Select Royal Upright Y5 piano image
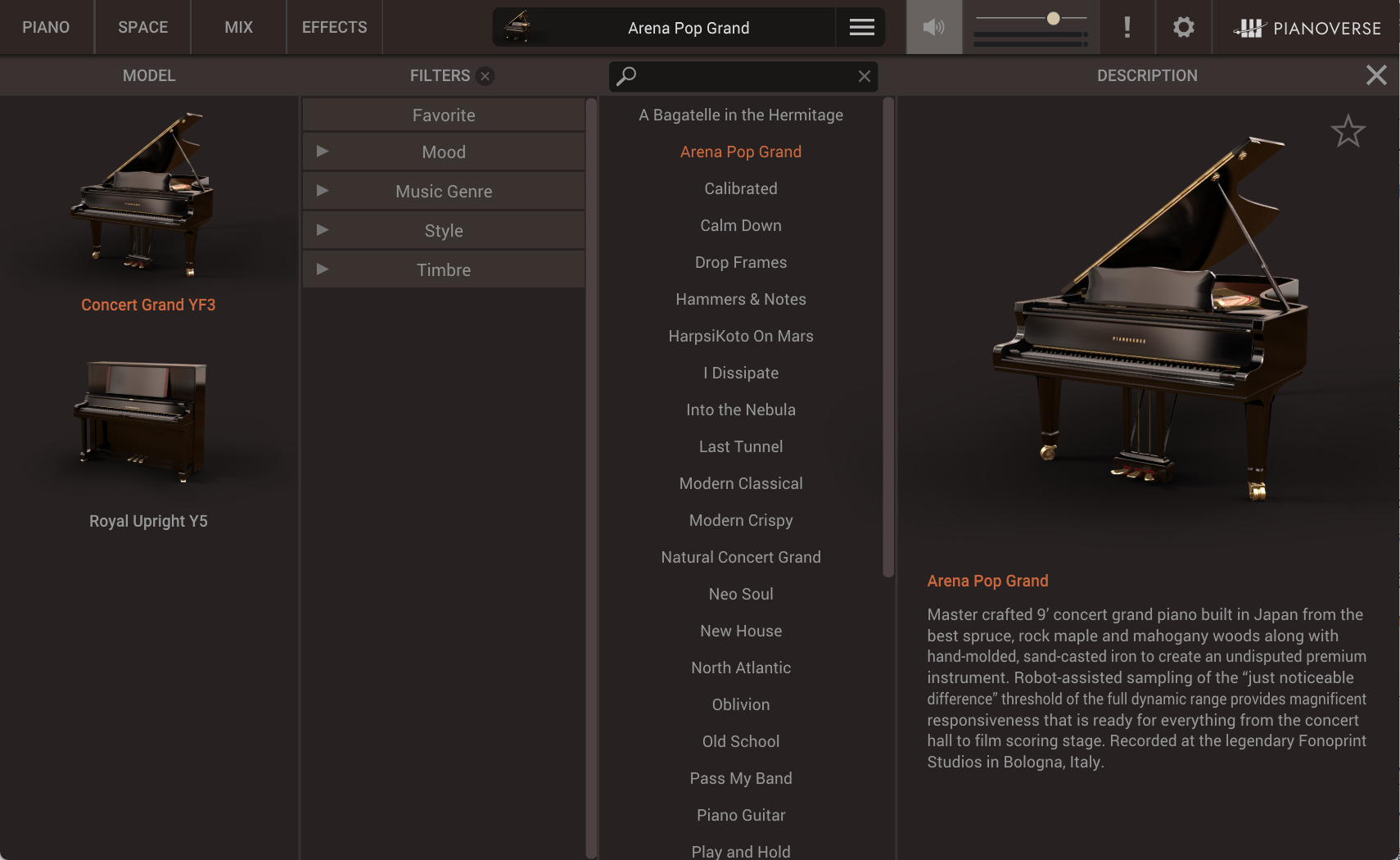 (140, 421)
